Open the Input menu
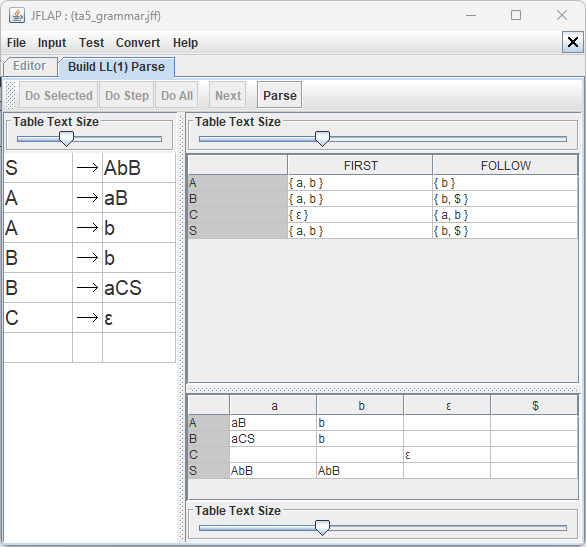 pos(52,43)
